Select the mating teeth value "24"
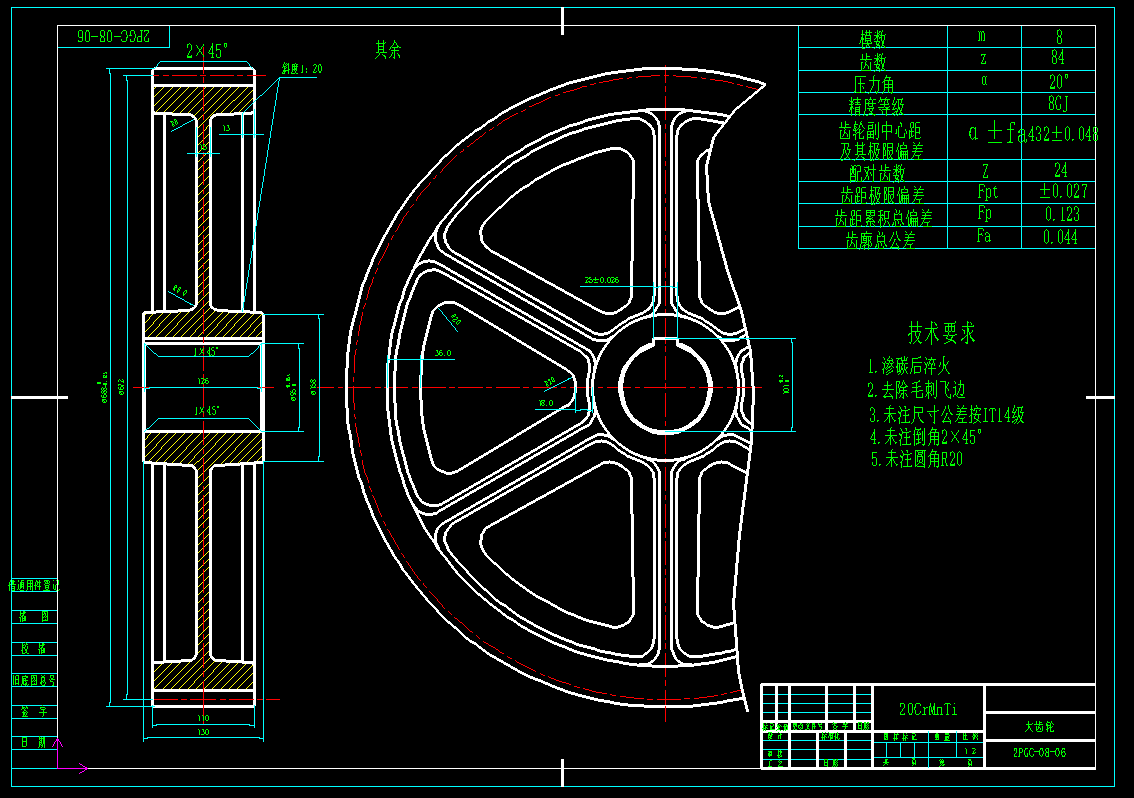This screenshot has height=798, width=1134. tap(1060, 170)
